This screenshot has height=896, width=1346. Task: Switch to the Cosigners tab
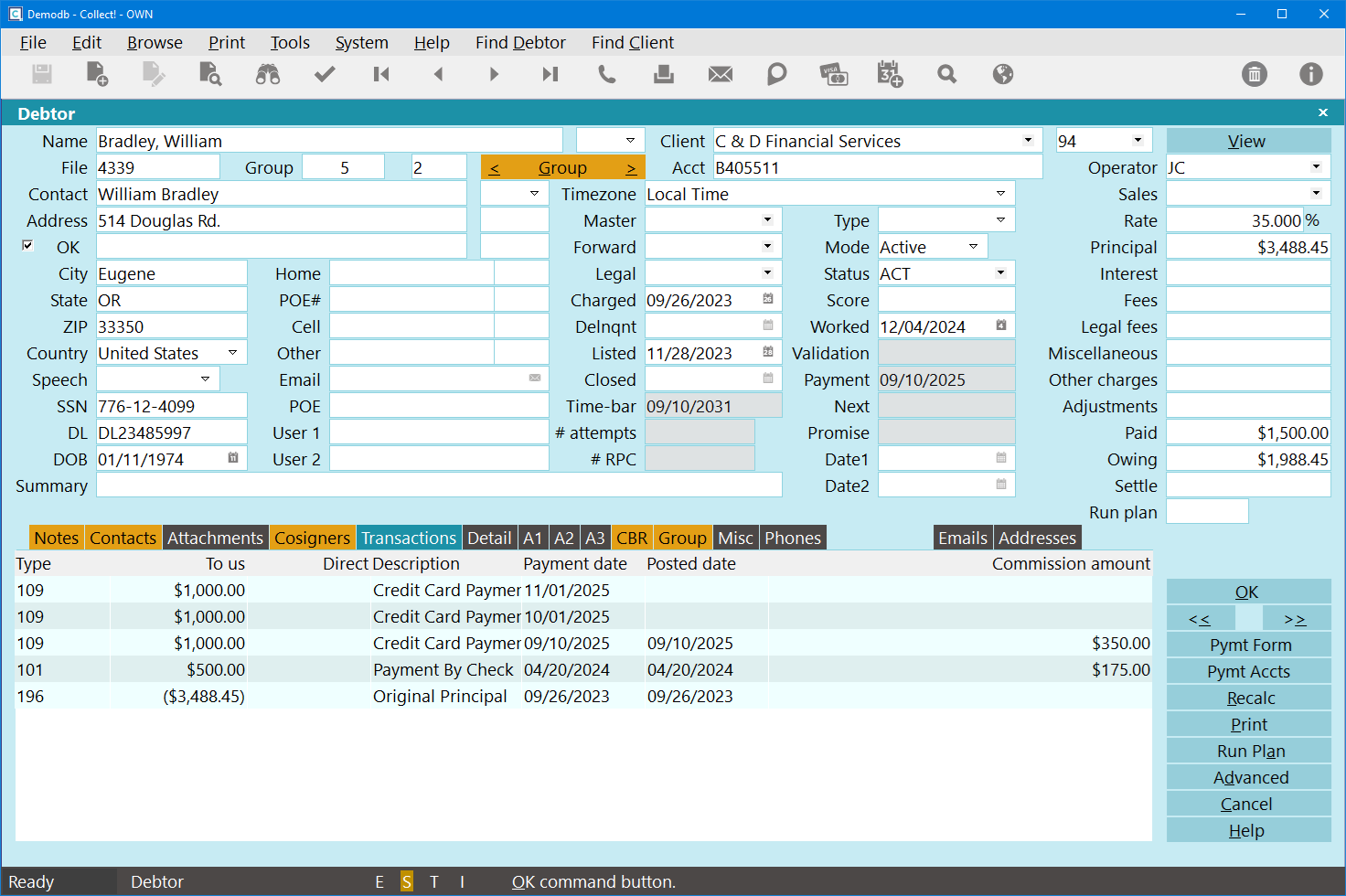(312, 539)
